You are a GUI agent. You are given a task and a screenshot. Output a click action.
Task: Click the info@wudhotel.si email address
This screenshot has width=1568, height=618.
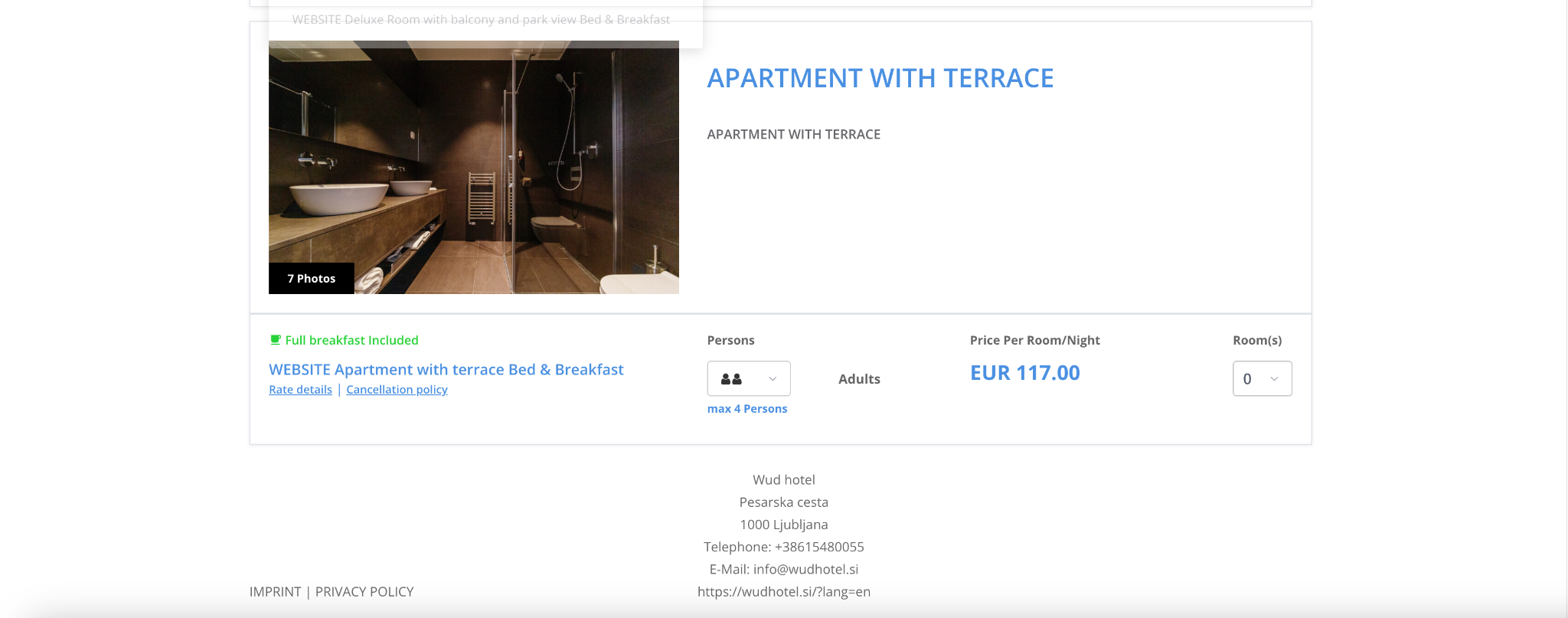(x=805, y=570)
